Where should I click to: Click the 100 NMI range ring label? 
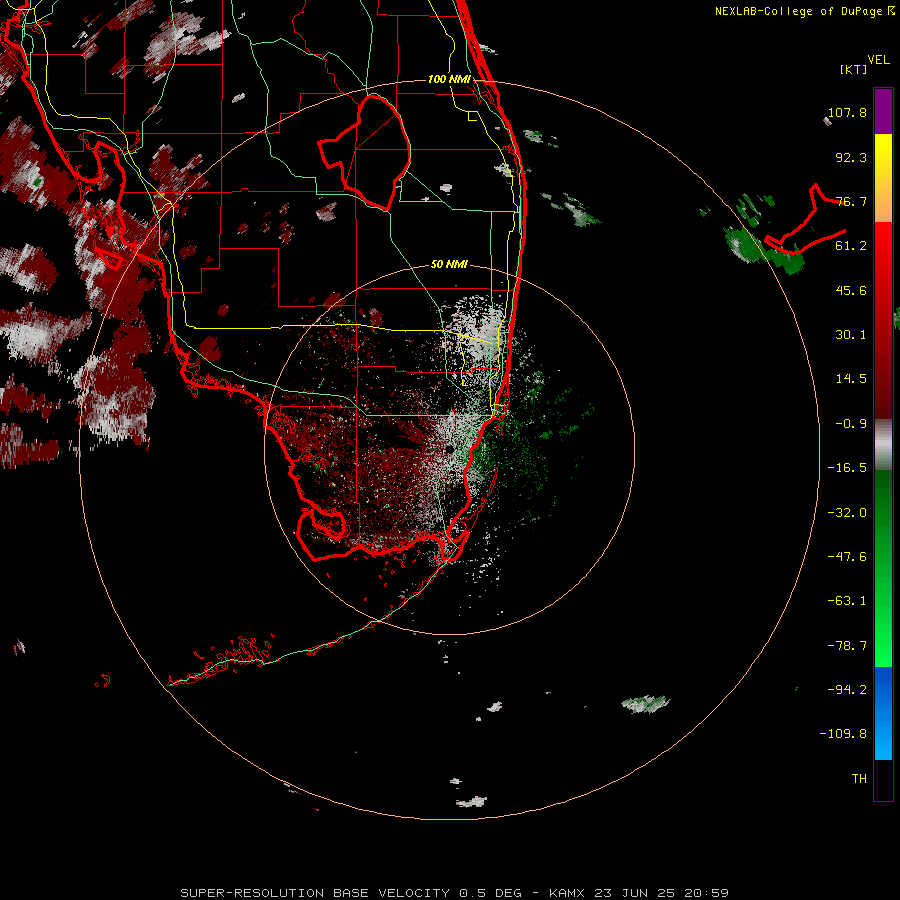449,79
